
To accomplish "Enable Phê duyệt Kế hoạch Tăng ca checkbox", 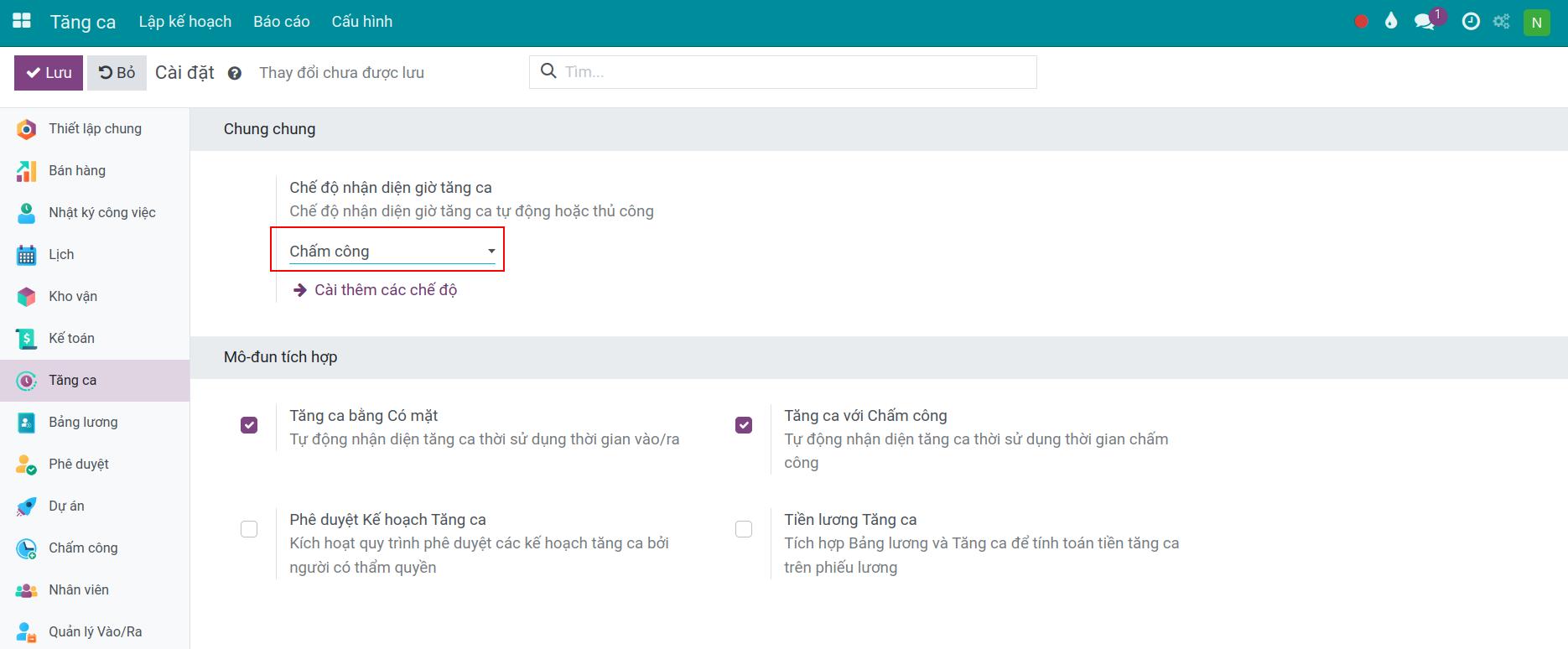I will (x=249, y=529).
